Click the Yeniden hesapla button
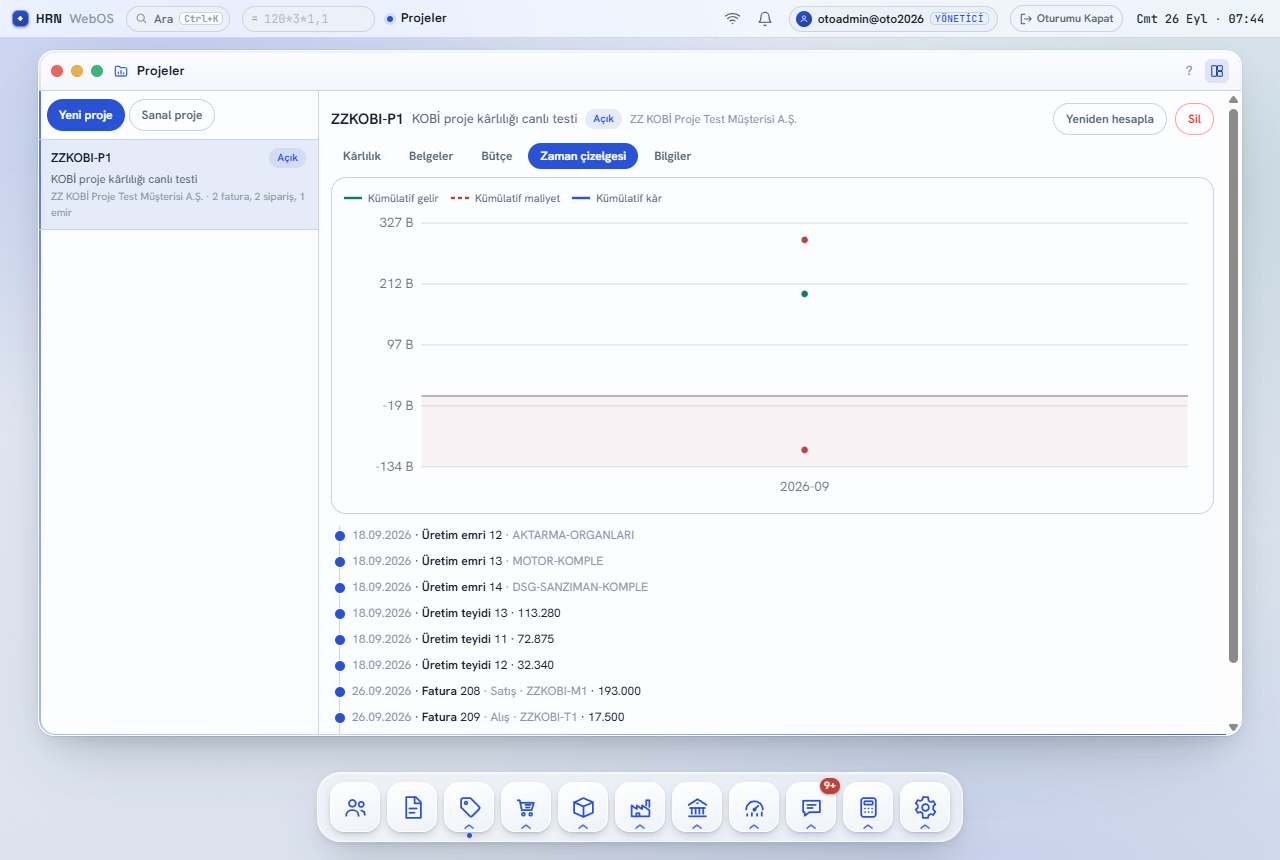This screenshot has width=1280, height=860. 1110,119
